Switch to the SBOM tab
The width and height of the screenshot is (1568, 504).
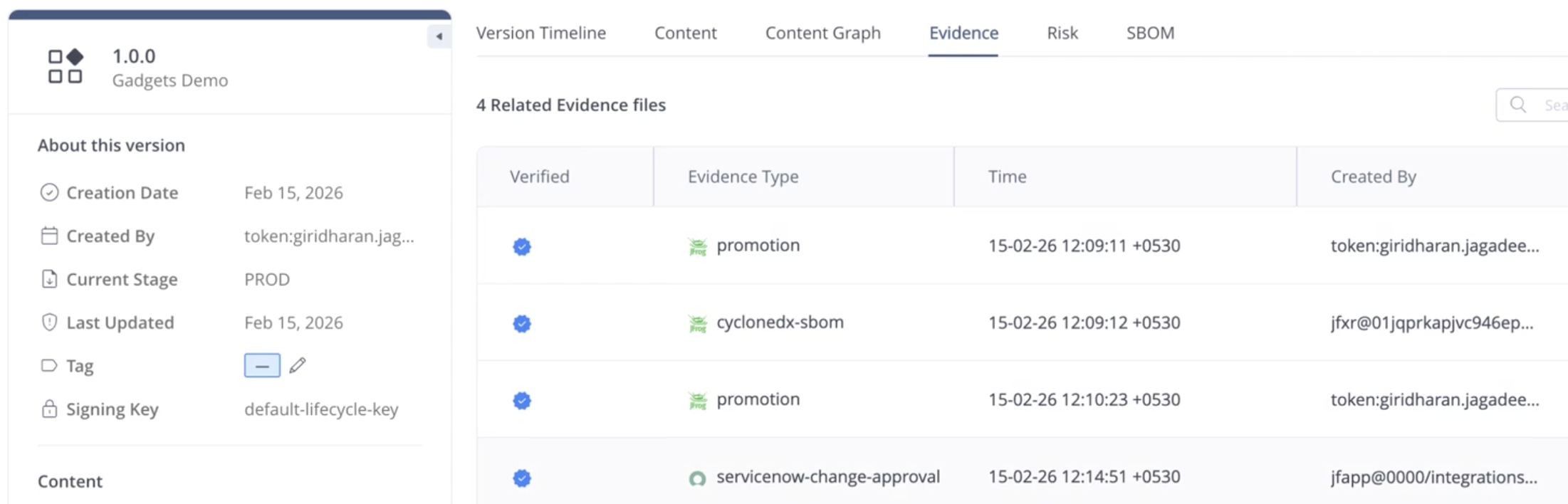click(x=1151, y=33)
